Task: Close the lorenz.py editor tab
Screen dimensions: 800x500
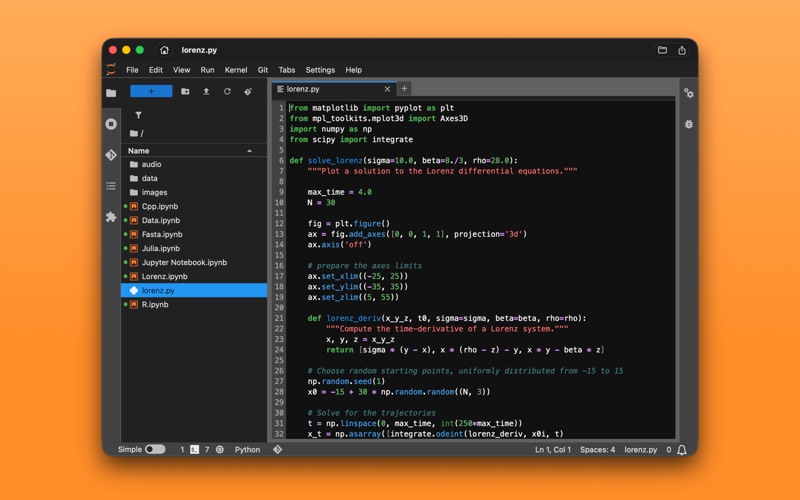Action: click(x=388, y=89)
